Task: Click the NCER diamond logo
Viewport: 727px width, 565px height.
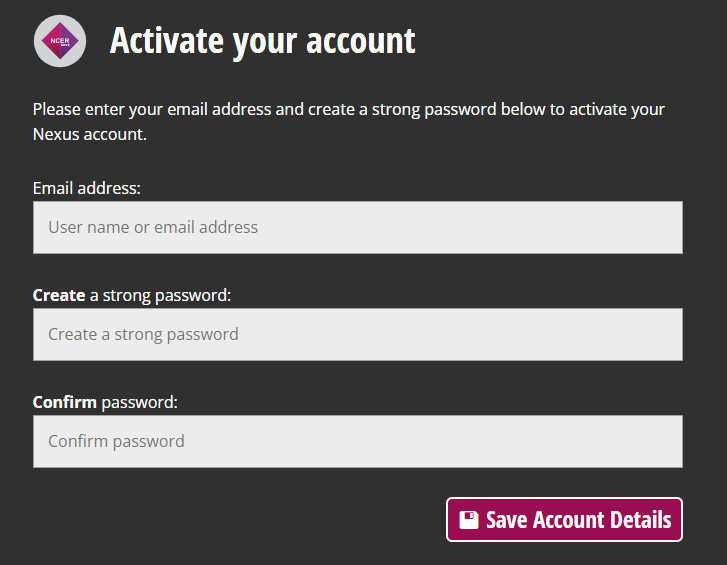Action: click(60, 41)
